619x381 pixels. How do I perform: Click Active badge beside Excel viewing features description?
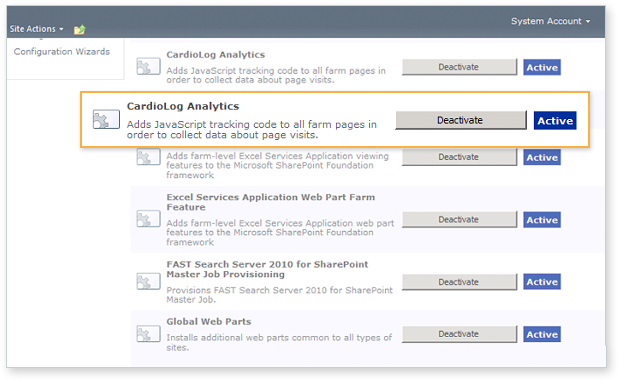(x=542, y=158)
